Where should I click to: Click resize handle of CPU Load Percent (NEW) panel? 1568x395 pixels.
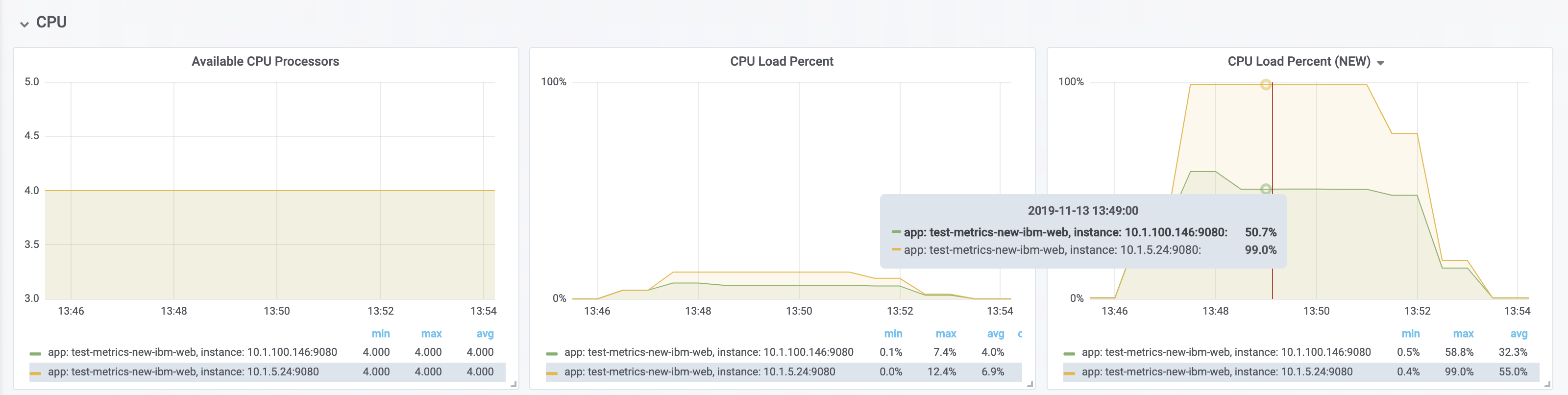coord(1547,385)
